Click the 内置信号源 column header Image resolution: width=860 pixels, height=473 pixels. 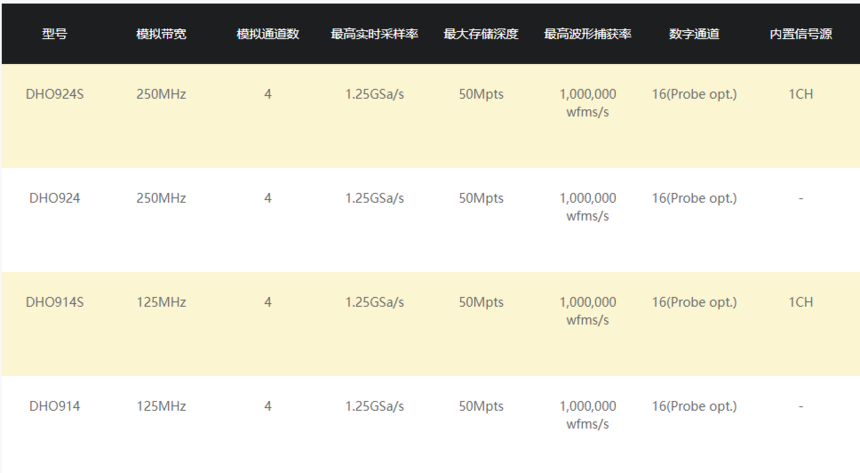point(801,34)
